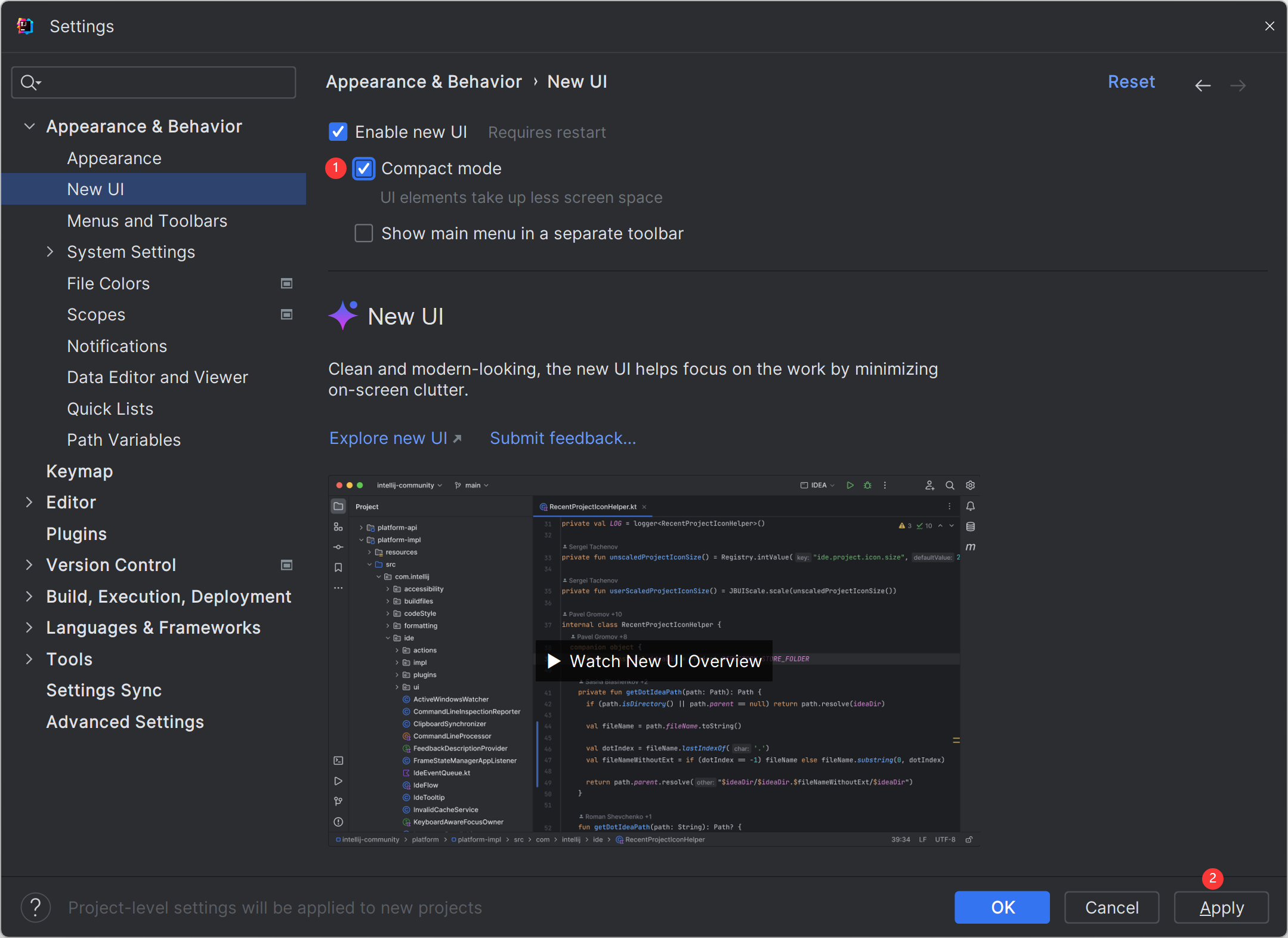
Task: Expand Languages & Frameworks group
Action: point(29,628)
